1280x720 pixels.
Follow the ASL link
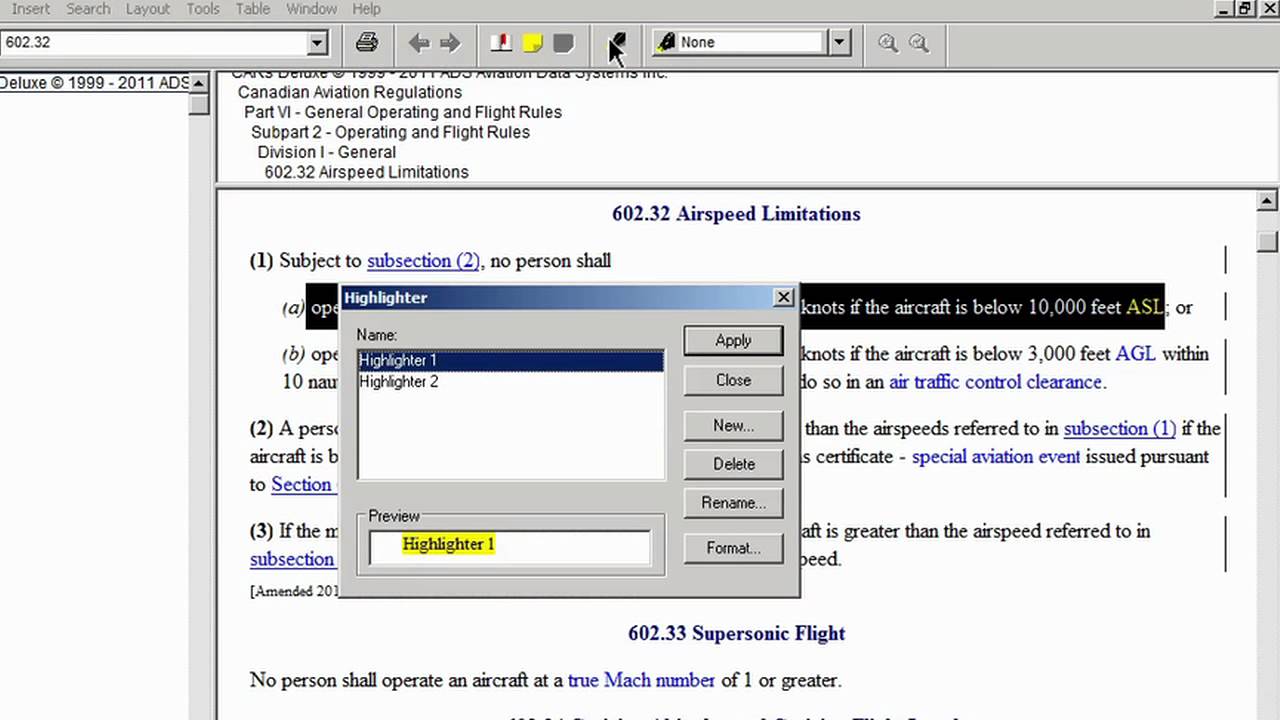click(1144, 307)
